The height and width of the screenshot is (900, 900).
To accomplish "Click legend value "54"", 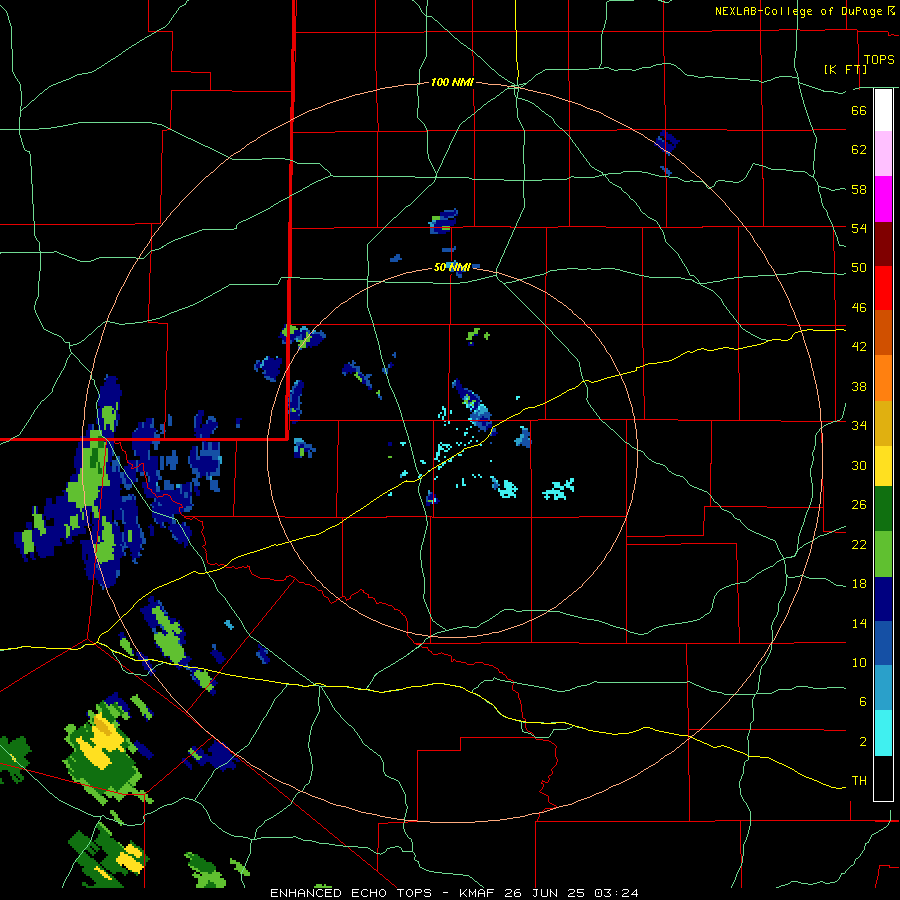I will pos(859,228).
